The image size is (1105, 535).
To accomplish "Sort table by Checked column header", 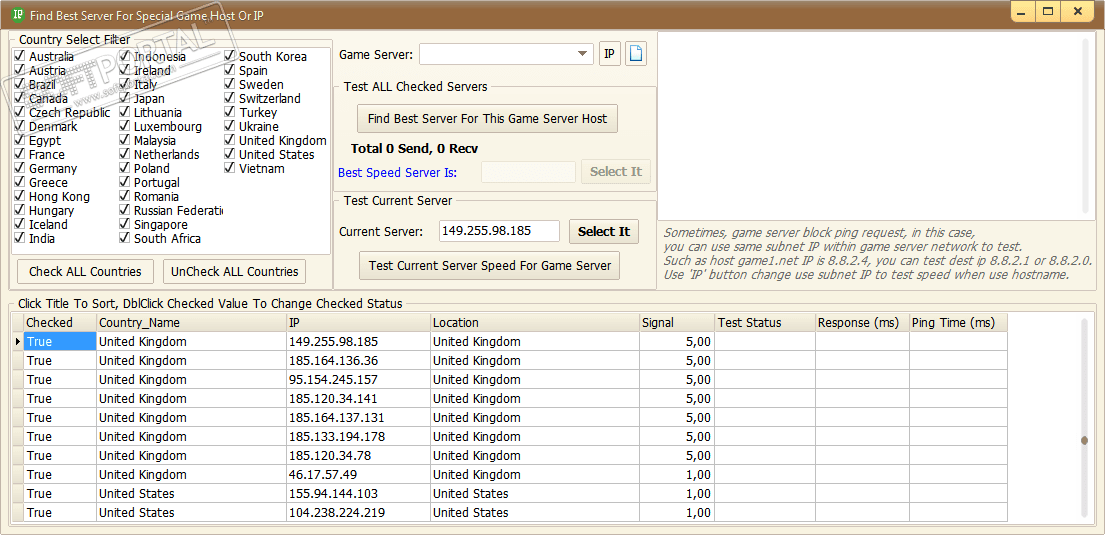I will pos(60,323).
